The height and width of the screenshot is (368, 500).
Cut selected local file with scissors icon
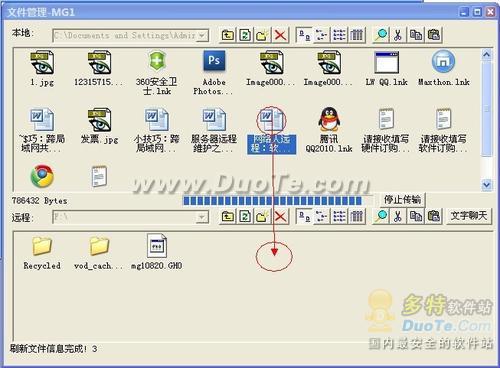(x=398, y=35)
